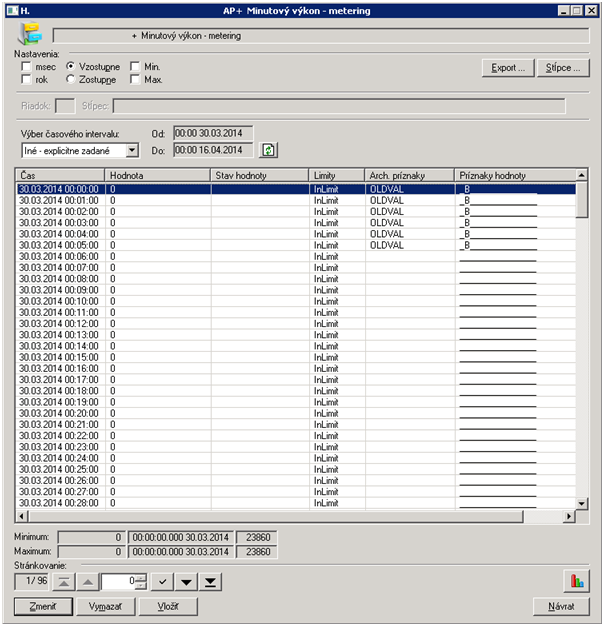Click the folder icon at top left
This screenshot has height=626, width=604.
pyautogui.click(x=29, y=35)
